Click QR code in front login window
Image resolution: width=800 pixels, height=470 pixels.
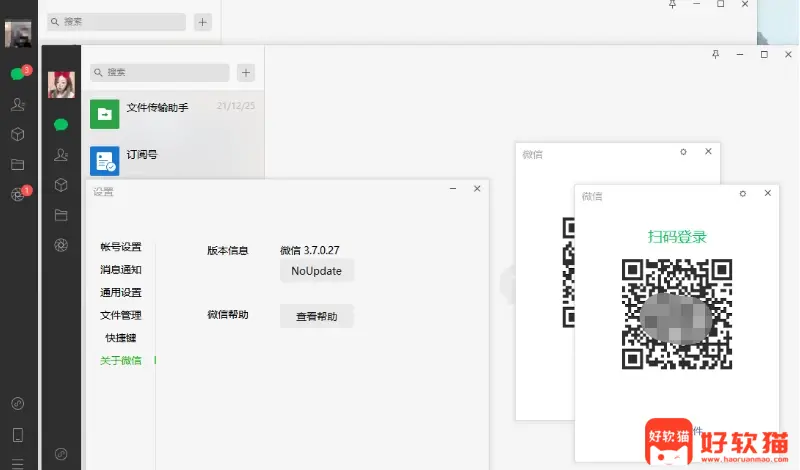[x=677, y=314]
